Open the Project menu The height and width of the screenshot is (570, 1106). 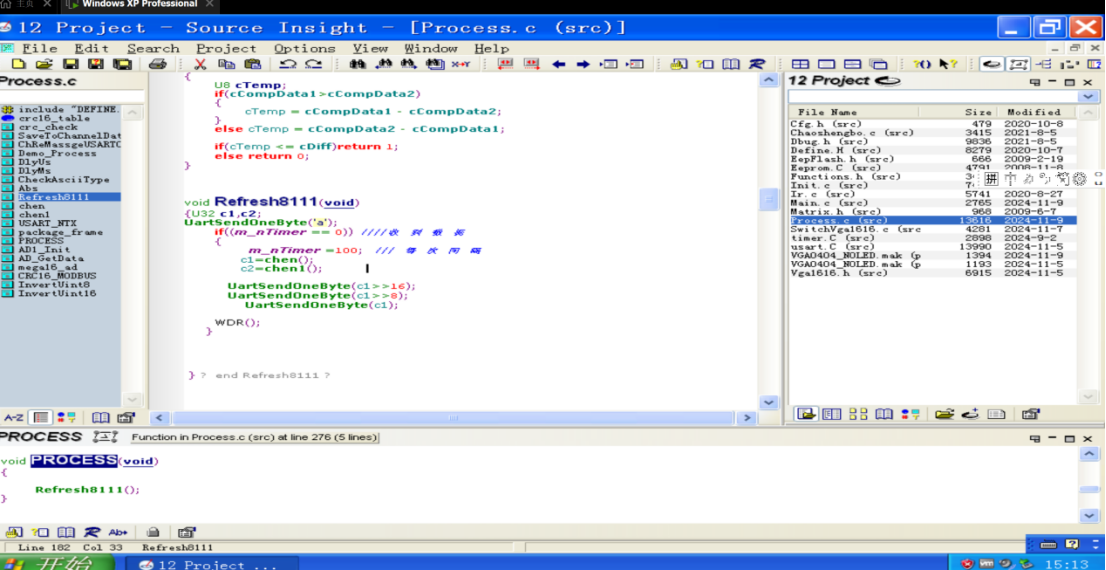pyautogui.click(x=226, y=48)
